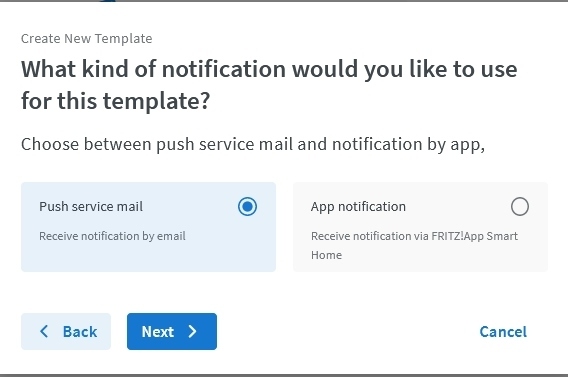Click the word "Home" in App notification card
This screenshot has height=377, width=568.
(326, 255)
